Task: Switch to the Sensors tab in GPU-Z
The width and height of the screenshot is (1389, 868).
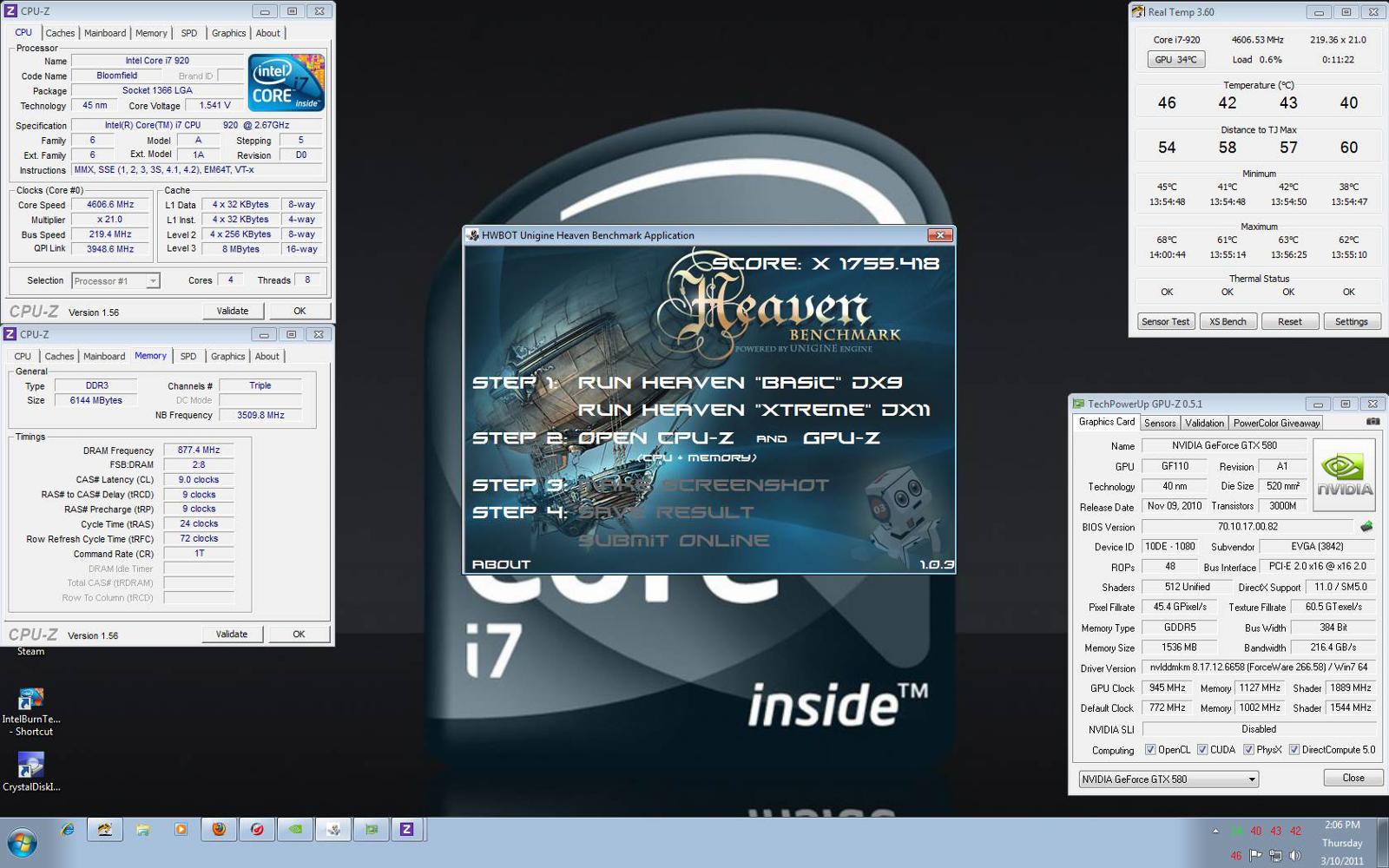Action: point(1160,423)
